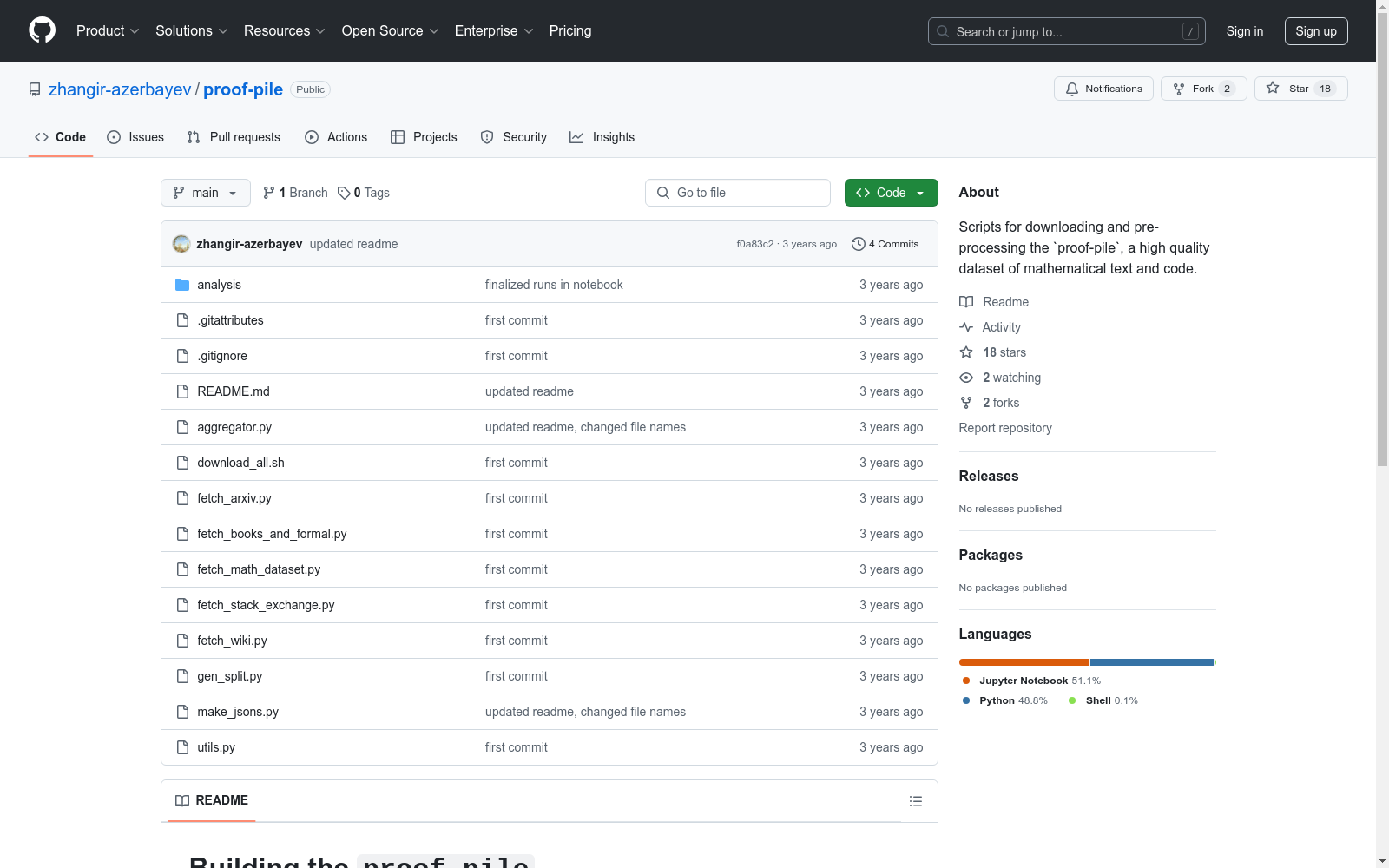Expand the Solutions menu

(x=192, y=31)
